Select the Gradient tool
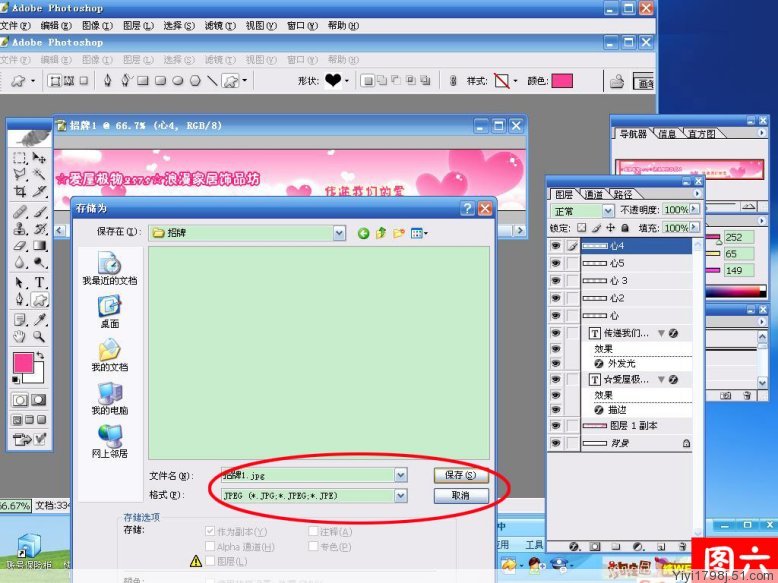The image size is (778, 583). [39, 246]
